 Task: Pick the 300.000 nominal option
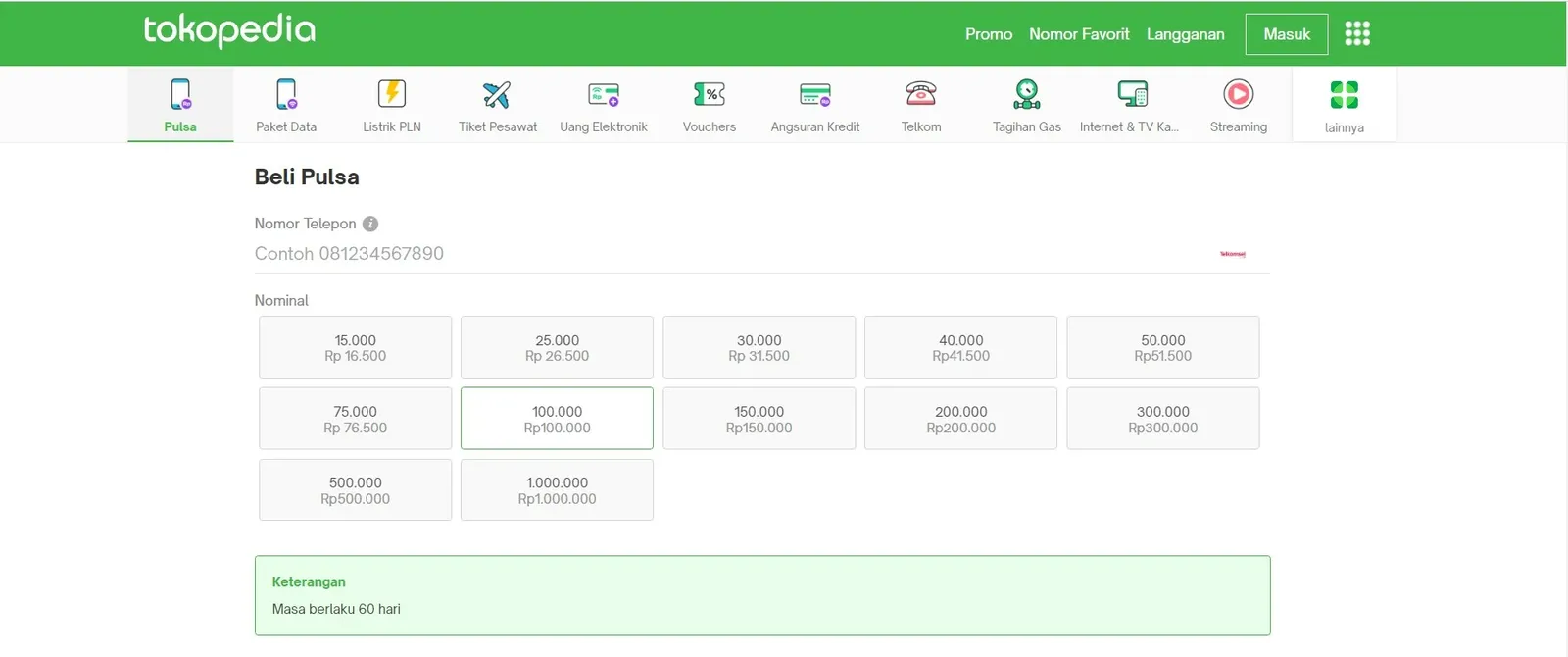pos(1163,419)
